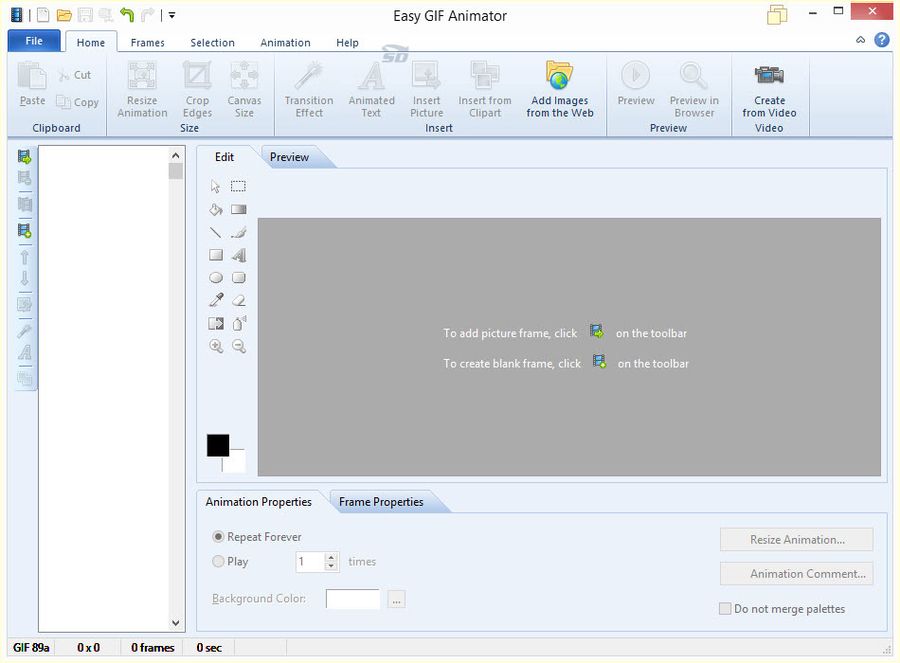Click Create from Video
Screen dimensions: 900x663
coord(769,90)
